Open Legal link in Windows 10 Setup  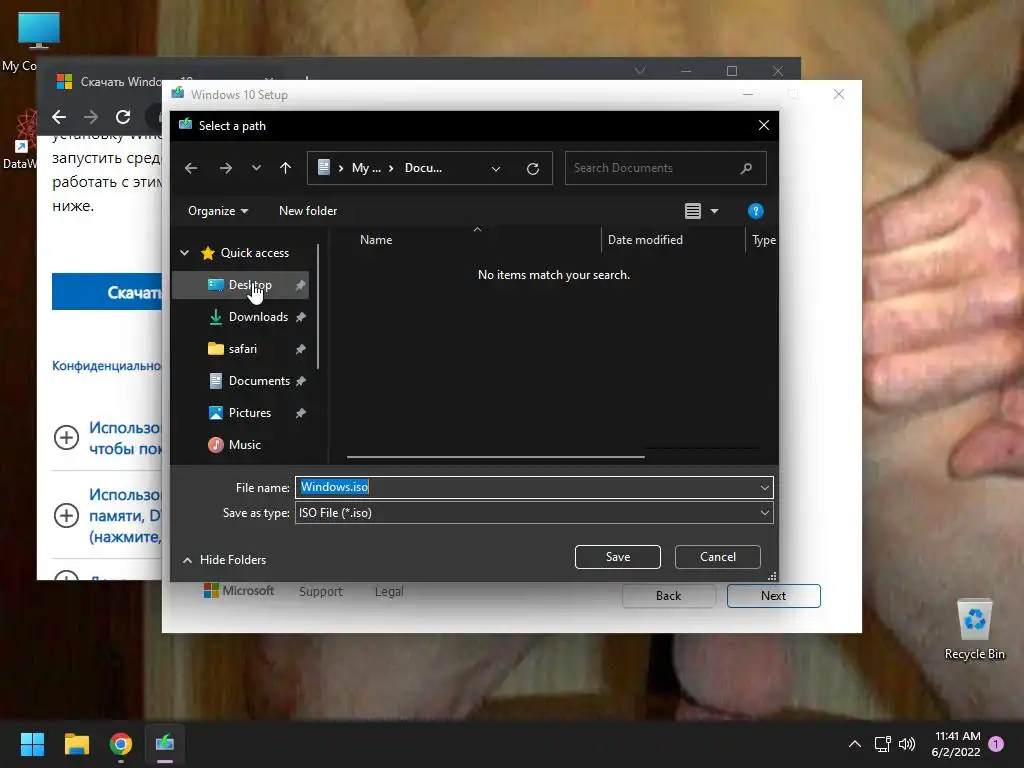[389, 592]
